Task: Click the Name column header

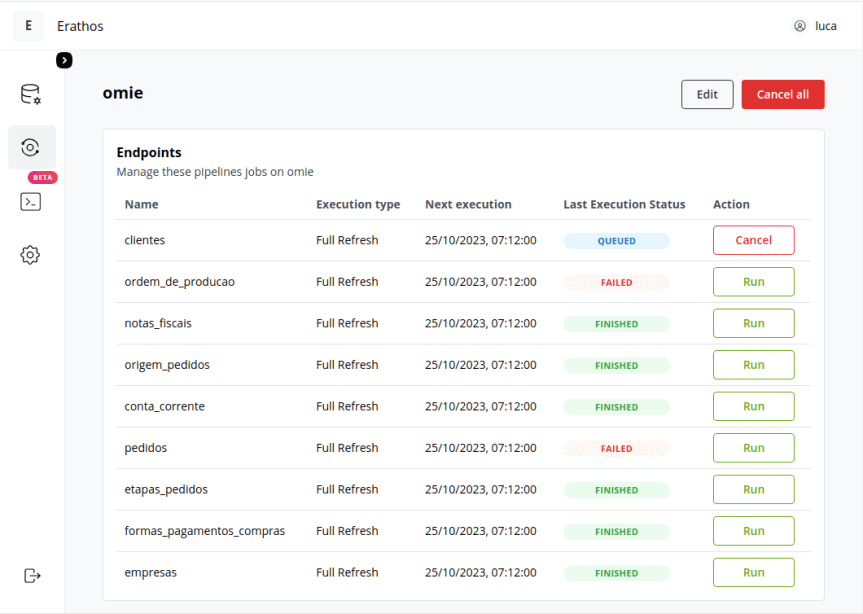Action: tap(141, 204)
